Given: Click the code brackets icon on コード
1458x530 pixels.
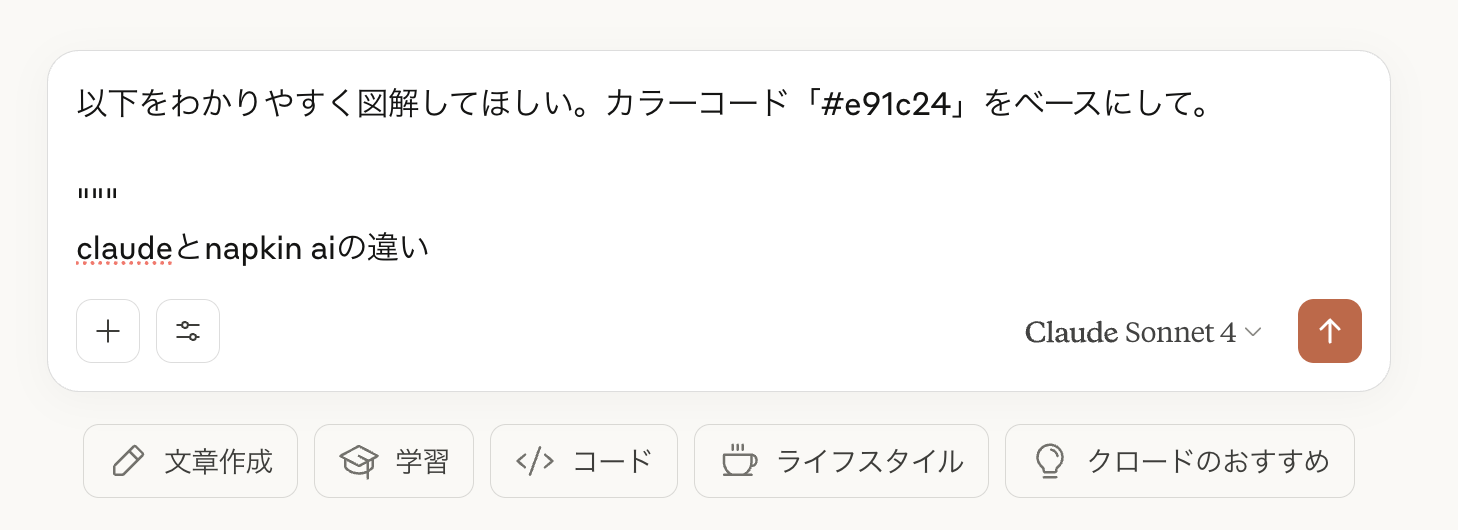Looking at the screenshot, I should click(x=535, y=461).
